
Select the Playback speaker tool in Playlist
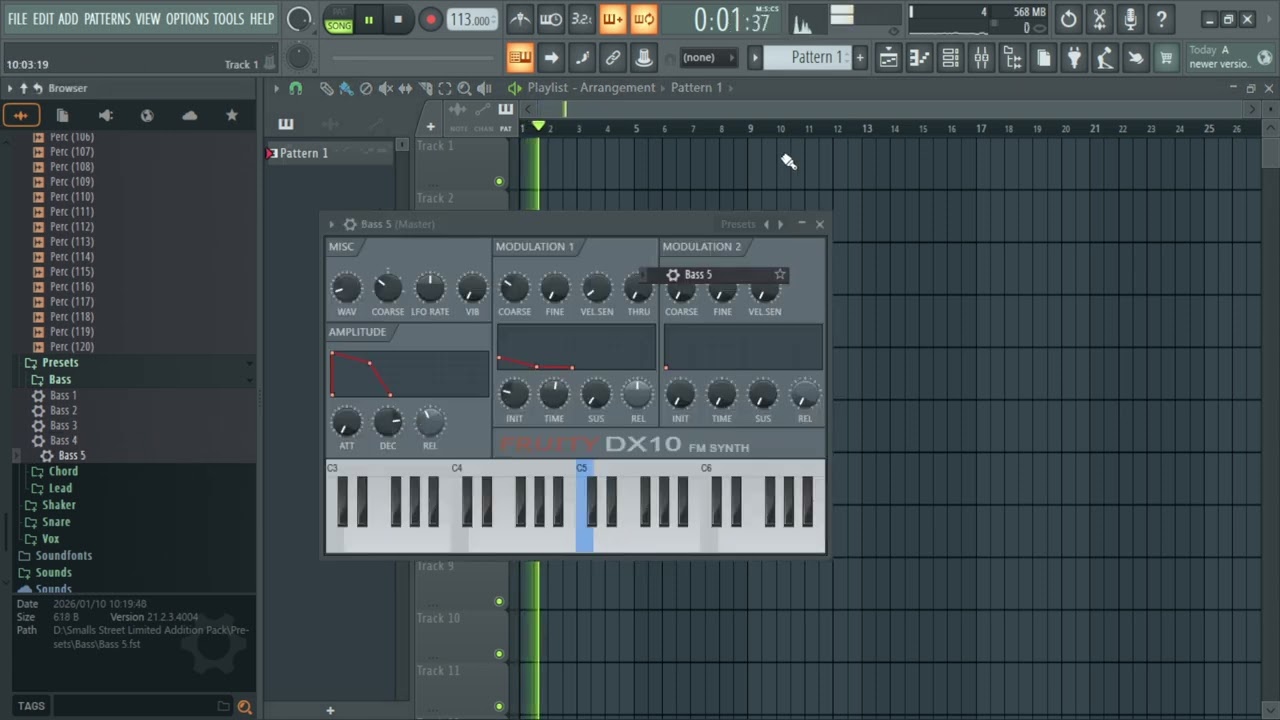pyautogui.click(x=484, y=88)
